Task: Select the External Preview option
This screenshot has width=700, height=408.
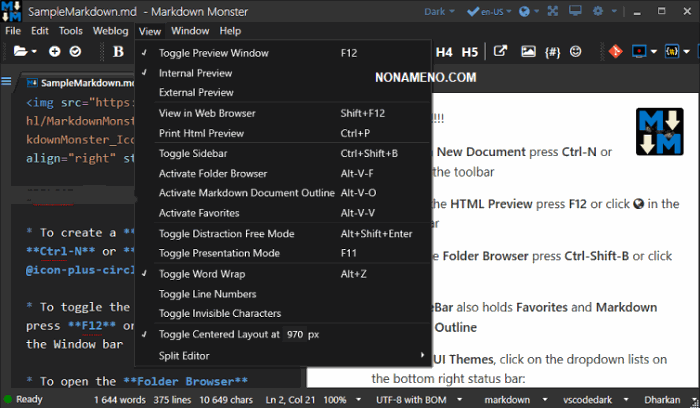Action: (196, 93)
